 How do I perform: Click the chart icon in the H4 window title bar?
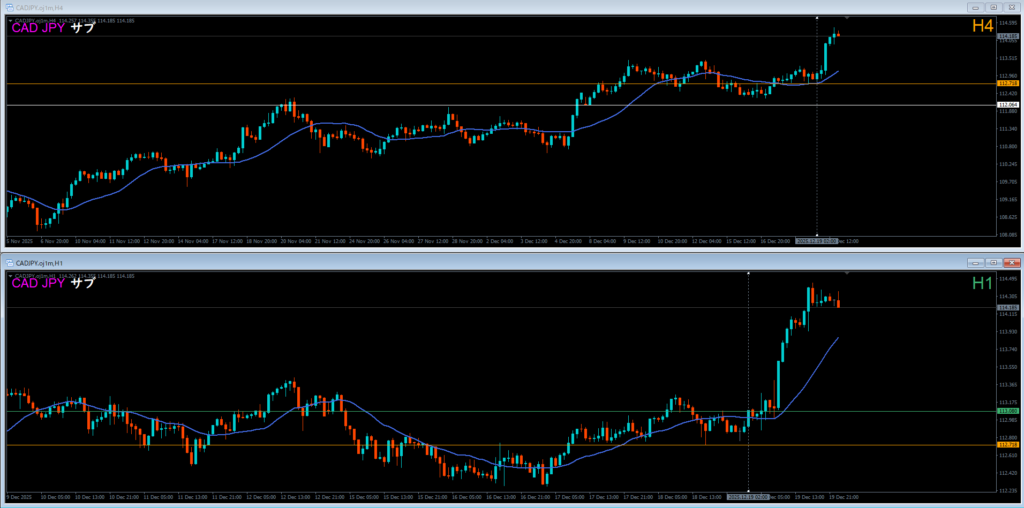[x=7, y=7]
